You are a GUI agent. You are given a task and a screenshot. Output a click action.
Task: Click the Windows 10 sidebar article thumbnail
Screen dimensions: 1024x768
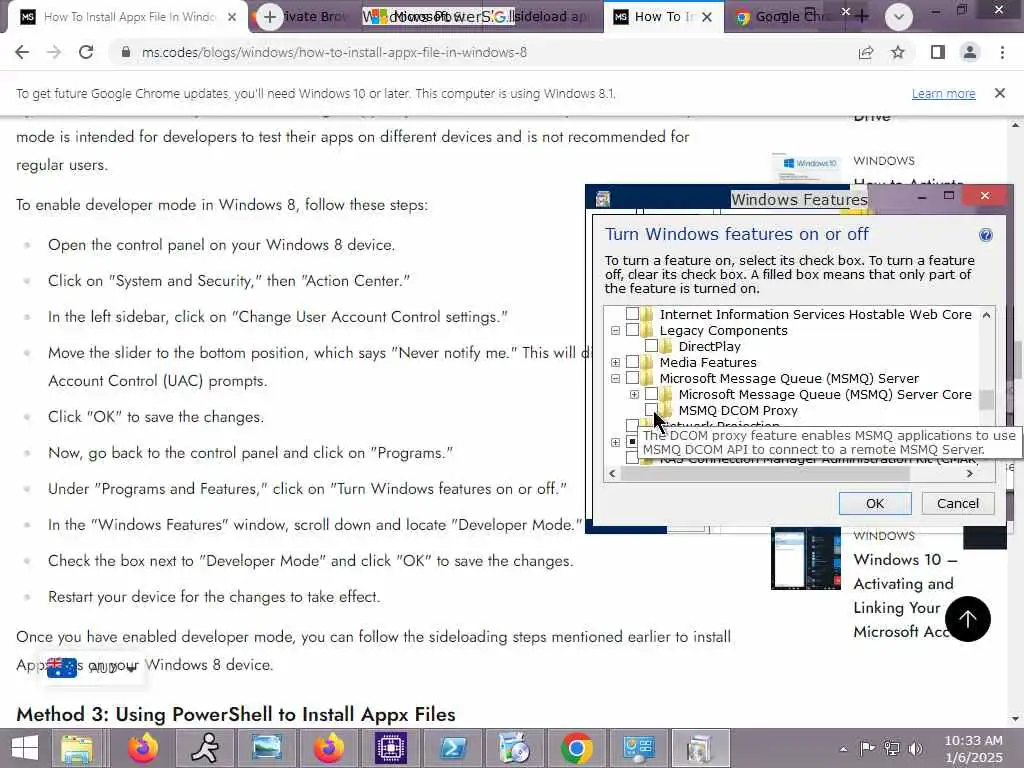pos(805,559)
